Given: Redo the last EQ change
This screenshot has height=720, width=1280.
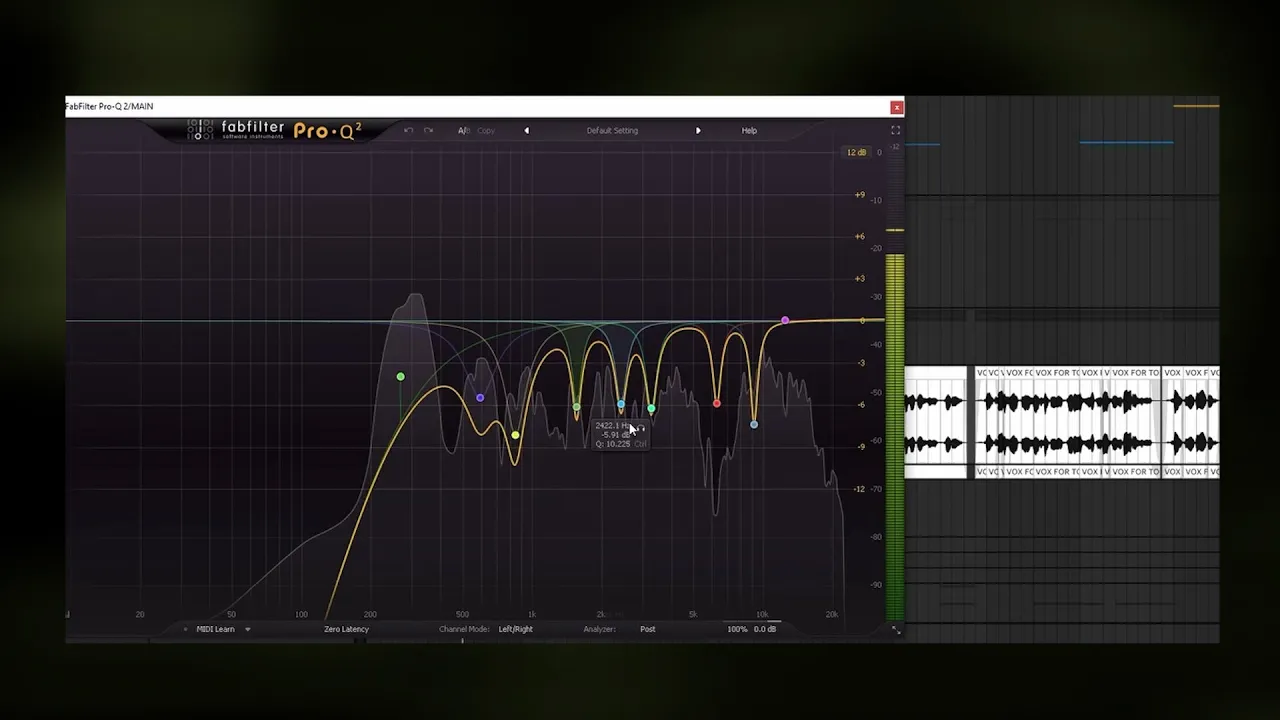Looking at the screenshot, I should pyautogui.click(x=428, y=130).
